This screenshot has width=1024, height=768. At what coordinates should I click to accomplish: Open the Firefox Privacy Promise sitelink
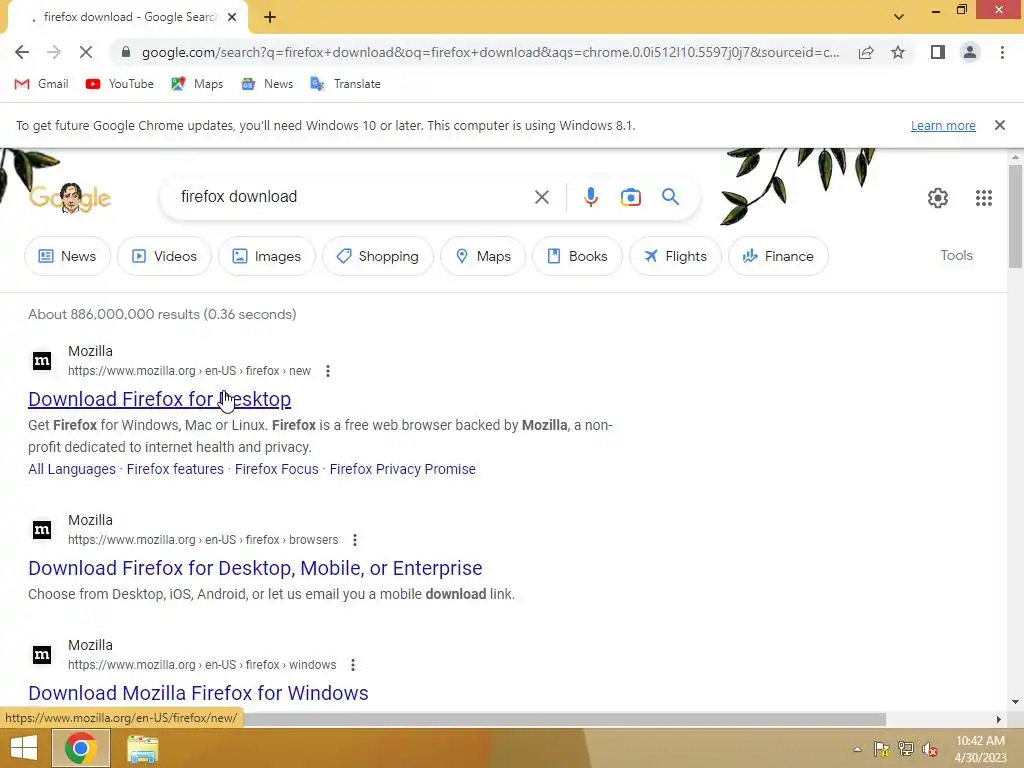pyautogui.click(x=402, y=469)
